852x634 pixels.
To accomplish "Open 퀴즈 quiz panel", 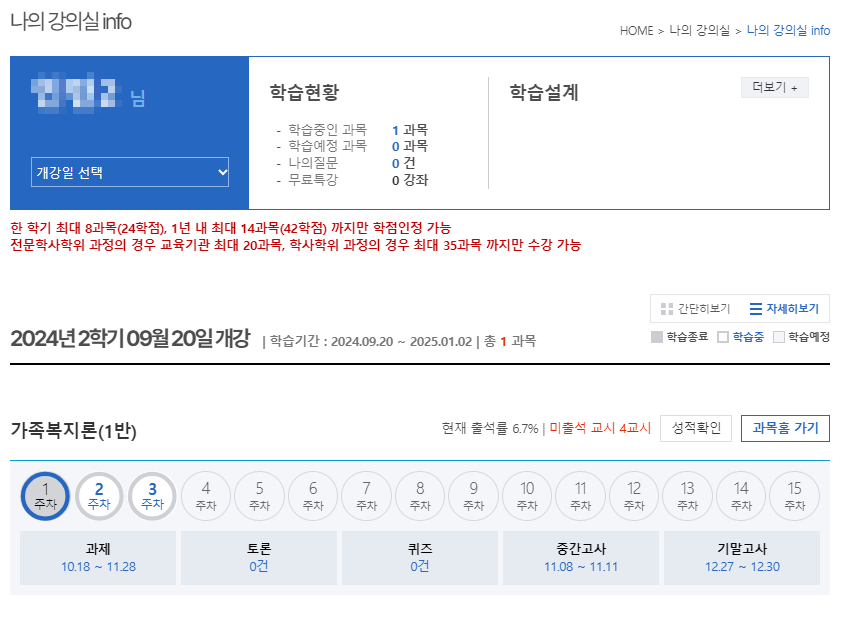I will (x=420, y=557).
